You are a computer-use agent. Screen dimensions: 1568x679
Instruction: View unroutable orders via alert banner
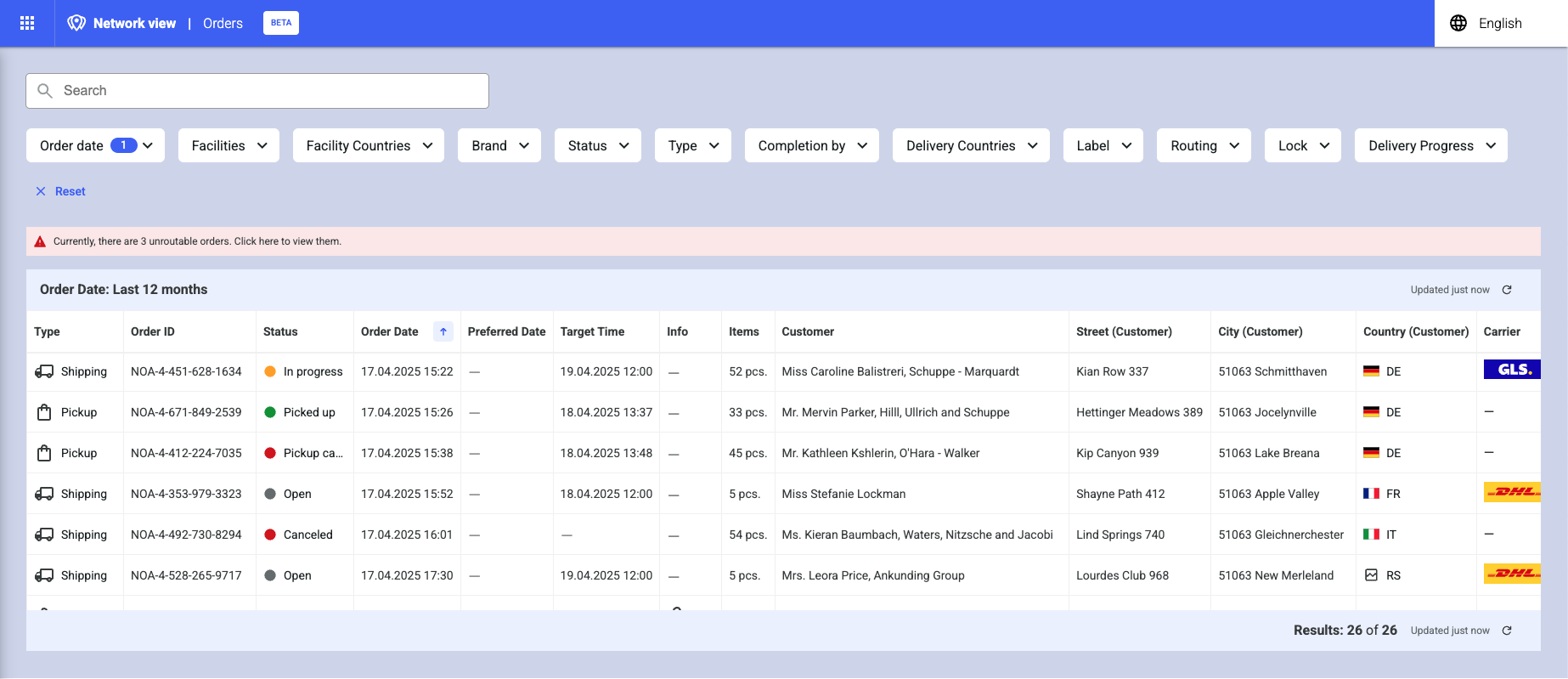coord(197,241)
